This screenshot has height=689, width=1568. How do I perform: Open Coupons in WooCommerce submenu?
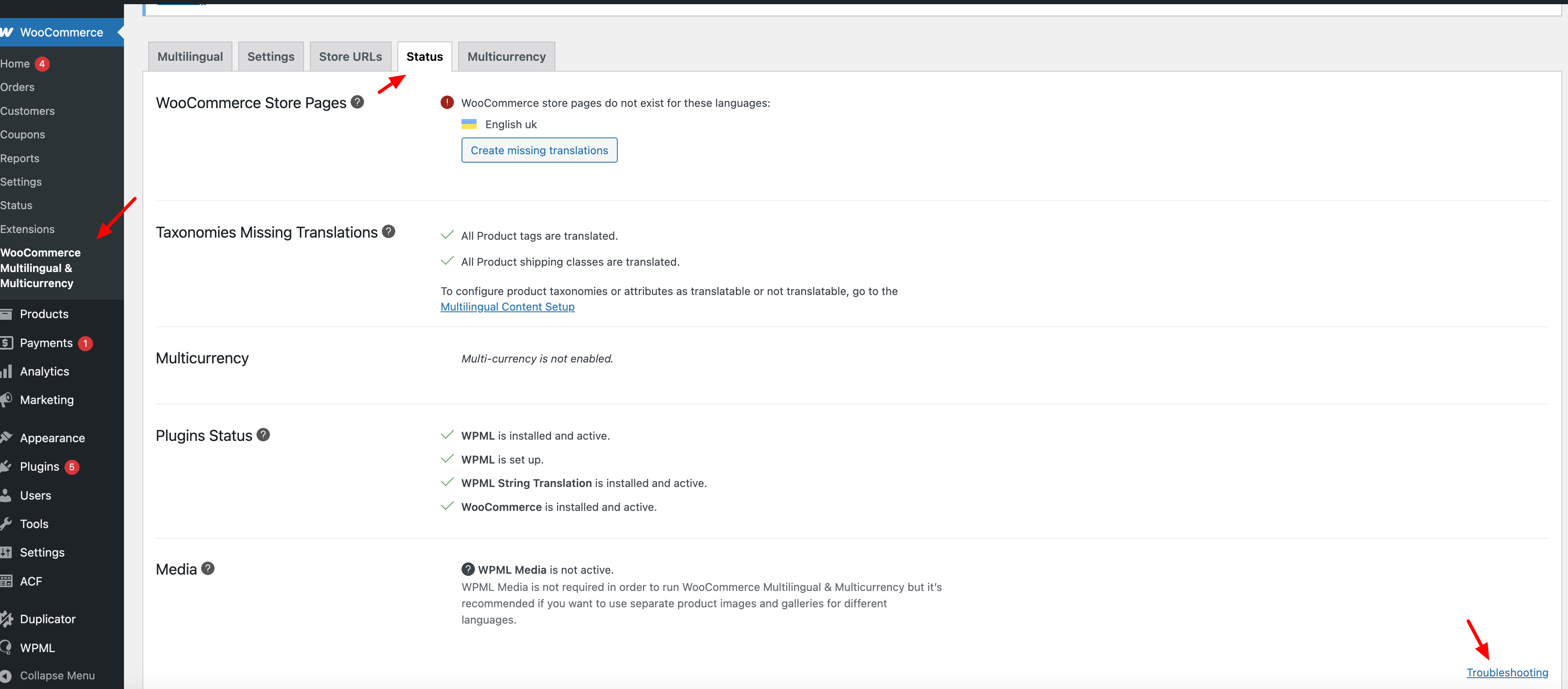click(23, 135)
